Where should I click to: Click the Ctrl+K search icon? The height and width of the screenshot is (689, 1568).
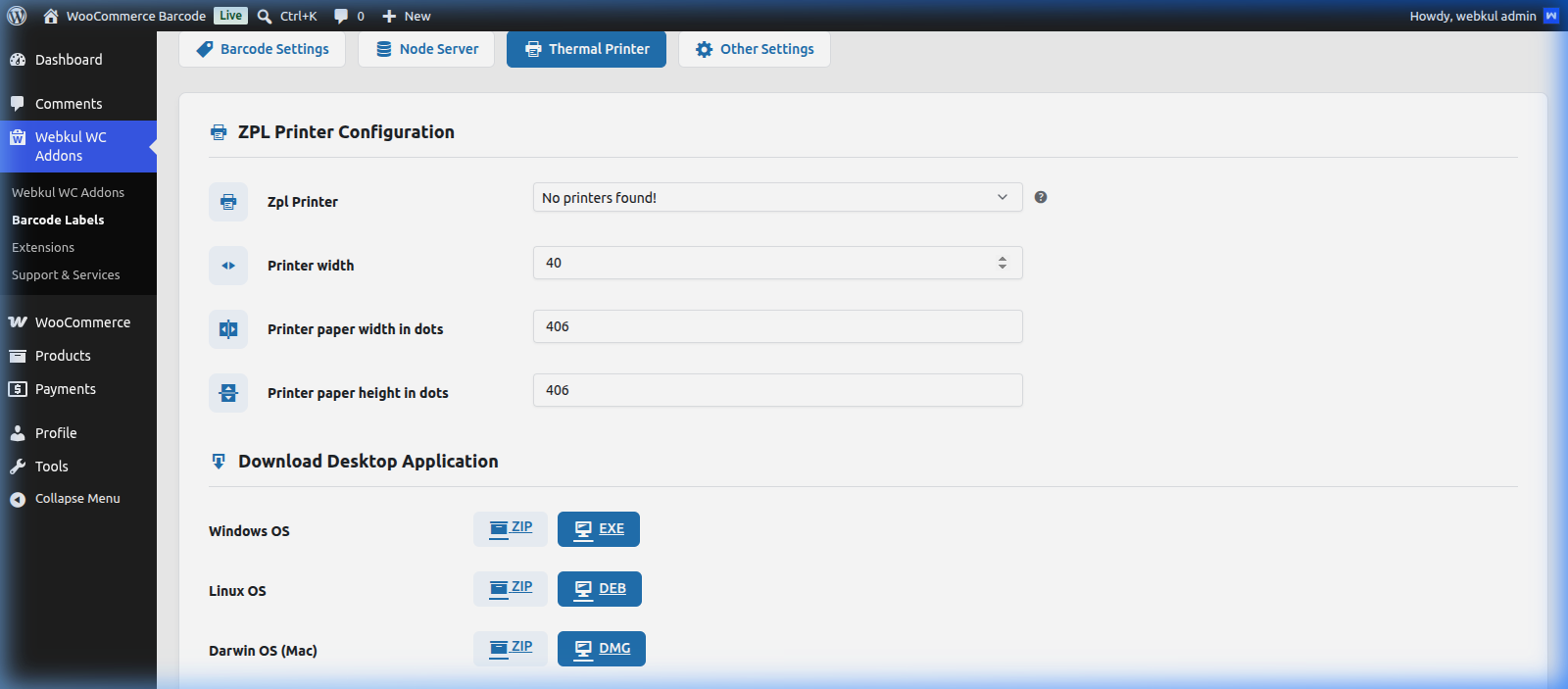click(x=265, y=16)
